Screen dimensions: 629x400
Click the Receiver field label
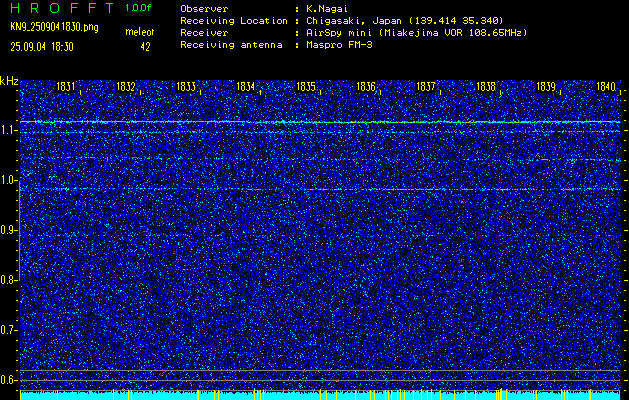coord(204,33)
